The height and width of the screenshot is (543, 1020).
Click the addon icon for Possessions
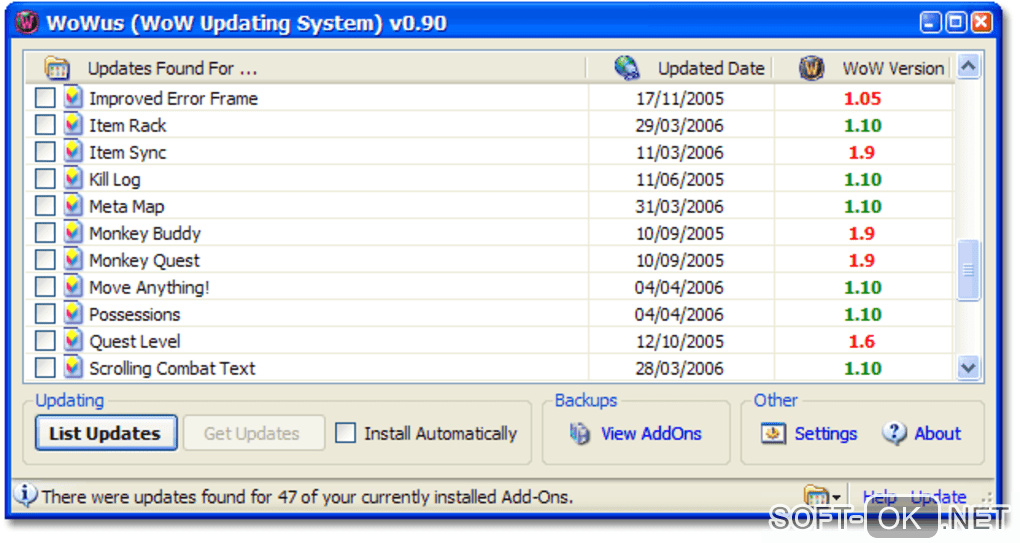[73, 313]
